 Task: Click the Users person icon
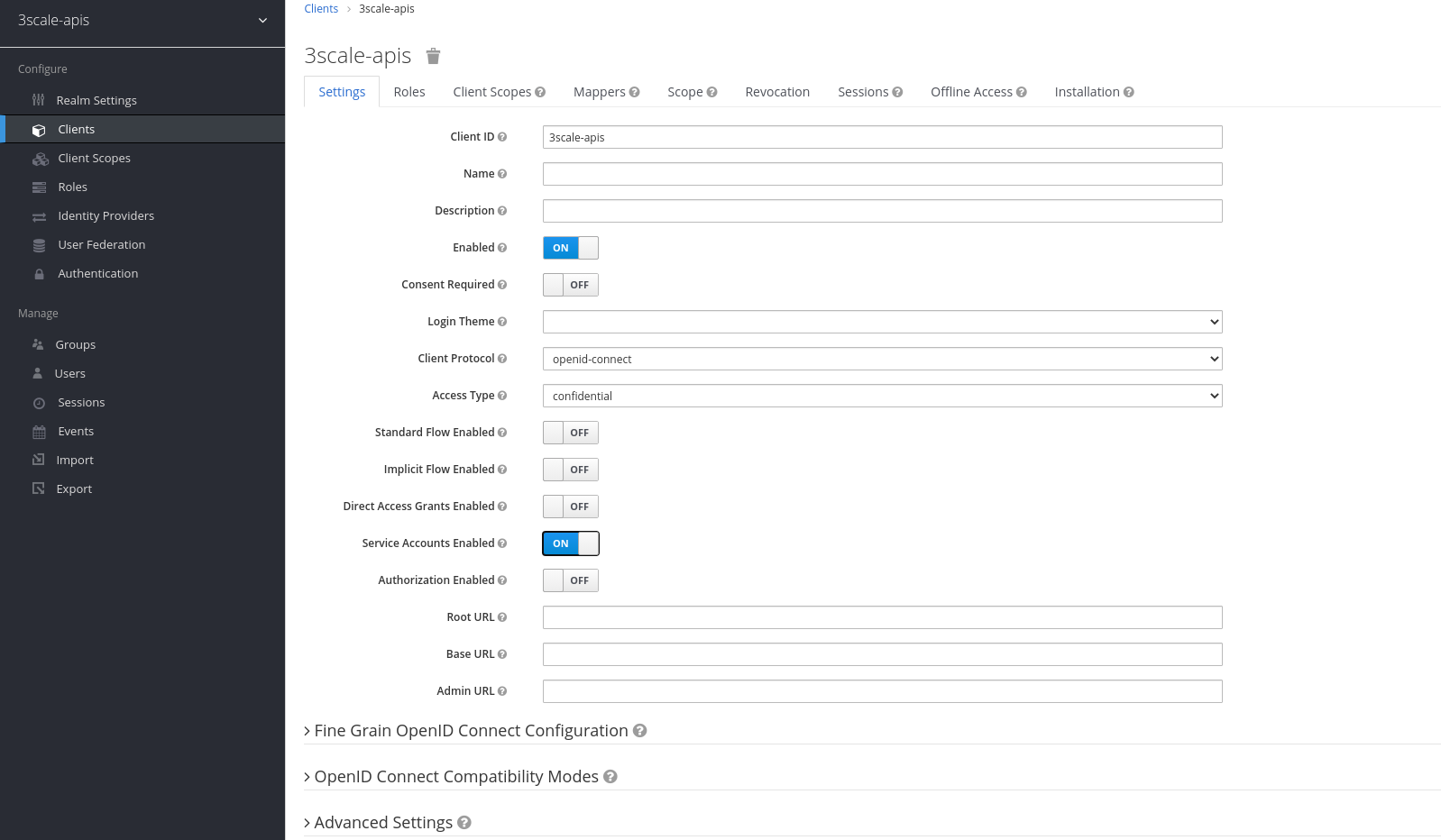(x=37, y=373)
